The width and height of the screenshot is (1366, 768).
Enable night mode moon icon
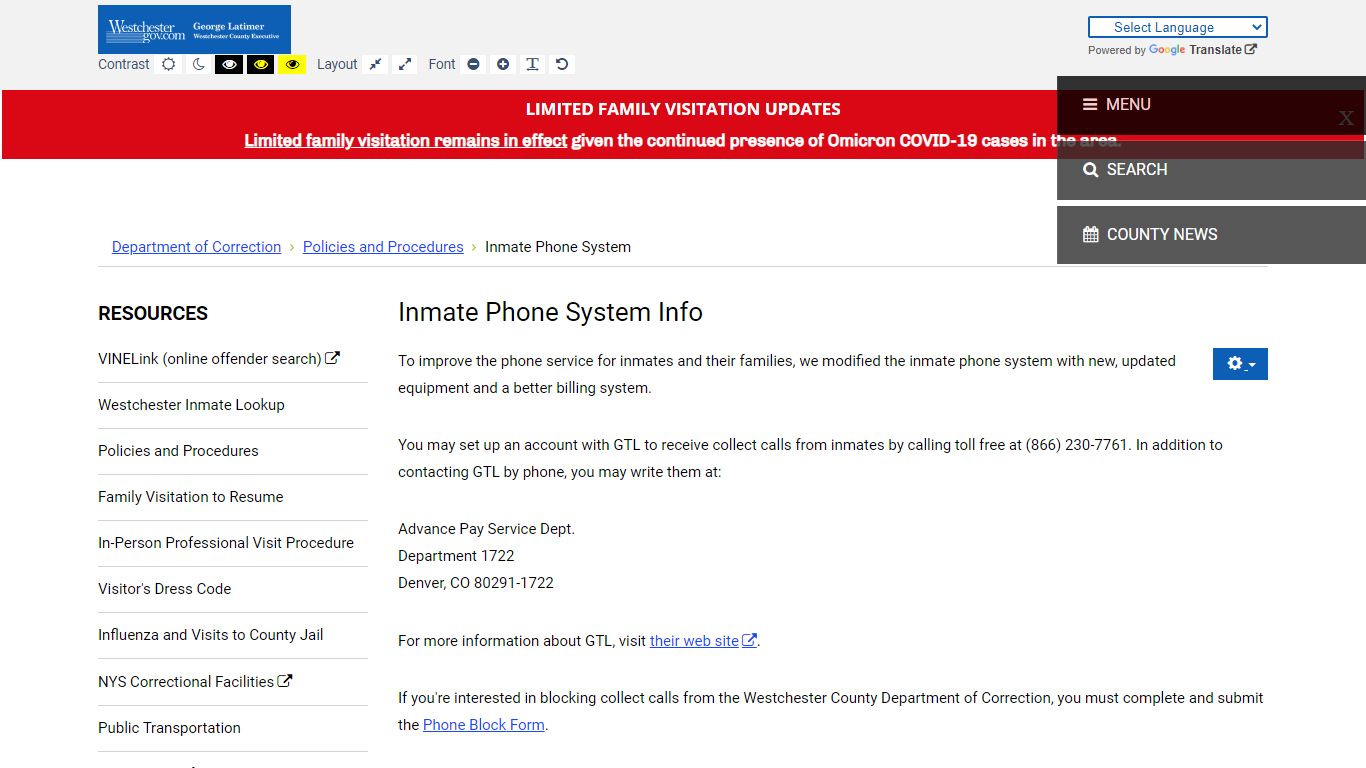click(x=199, y=64)
